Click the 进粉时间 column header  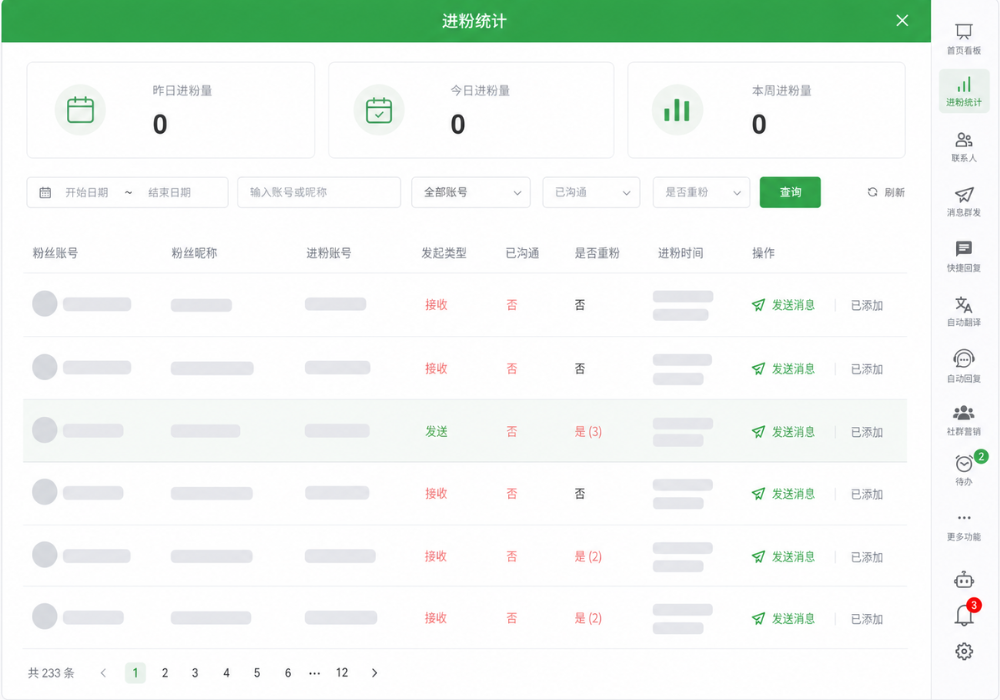680,253
